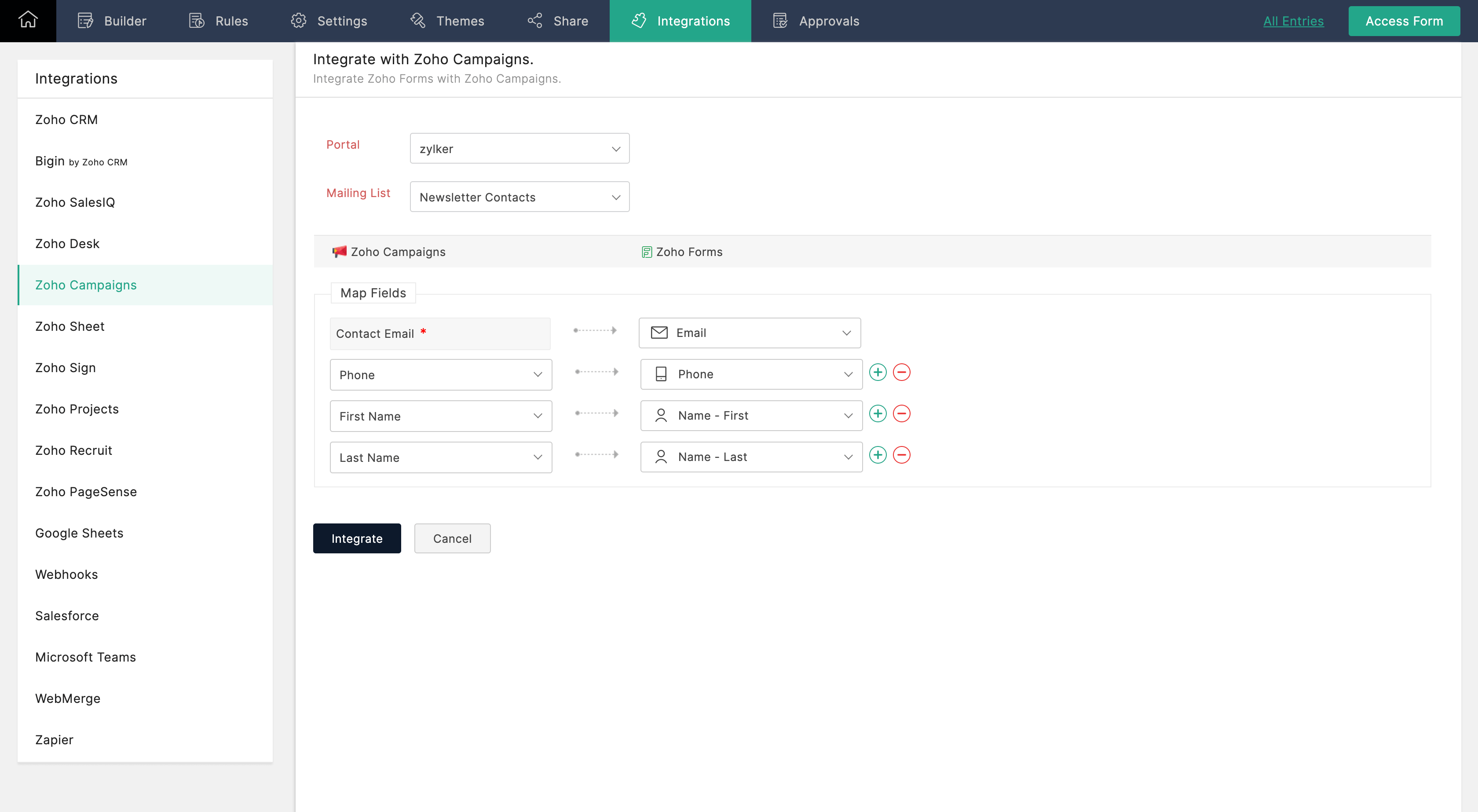
Task: Click the person icon next to Name - Last
Action: coord(660,457)
